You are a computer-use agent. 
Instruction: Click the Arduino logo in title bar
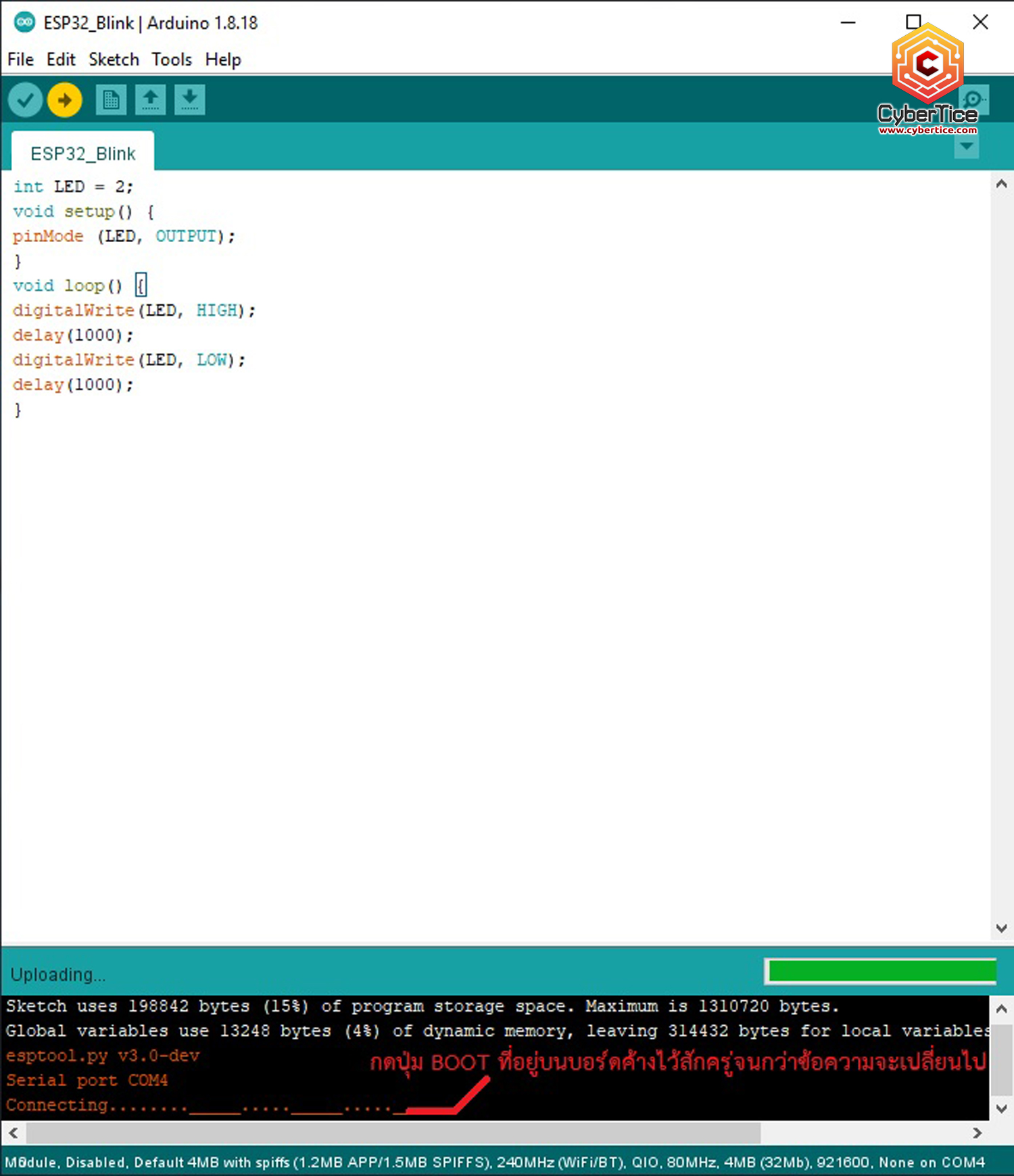[x=24, y=22]
